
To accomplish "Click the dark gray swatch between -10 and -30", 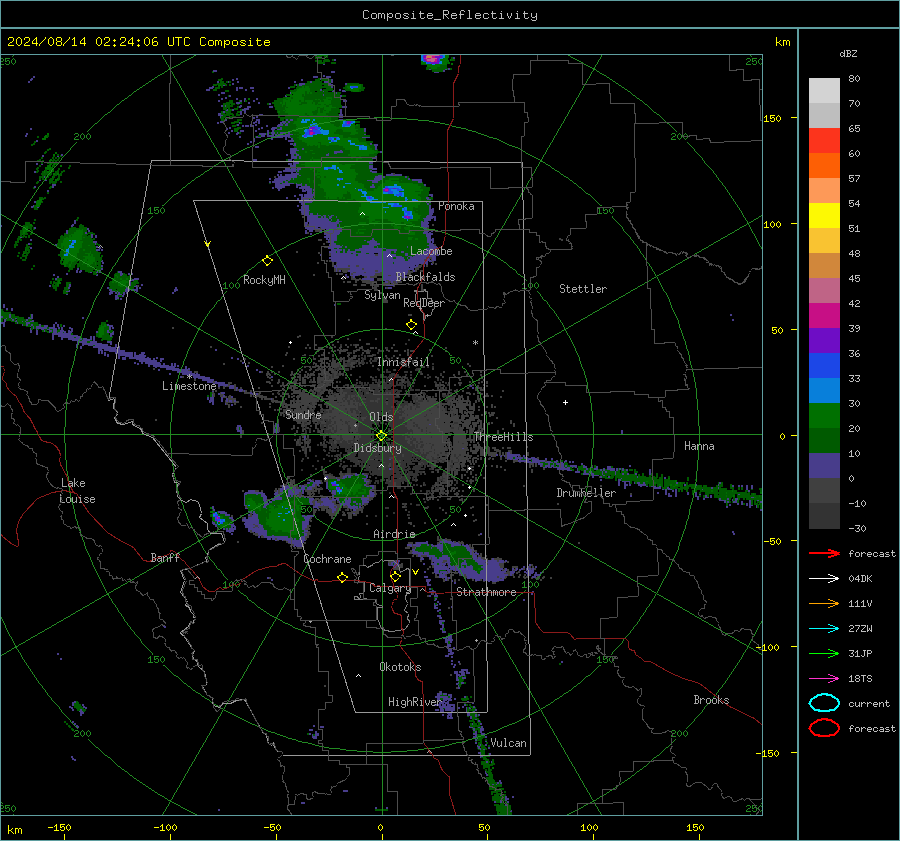I will [824, 516].
